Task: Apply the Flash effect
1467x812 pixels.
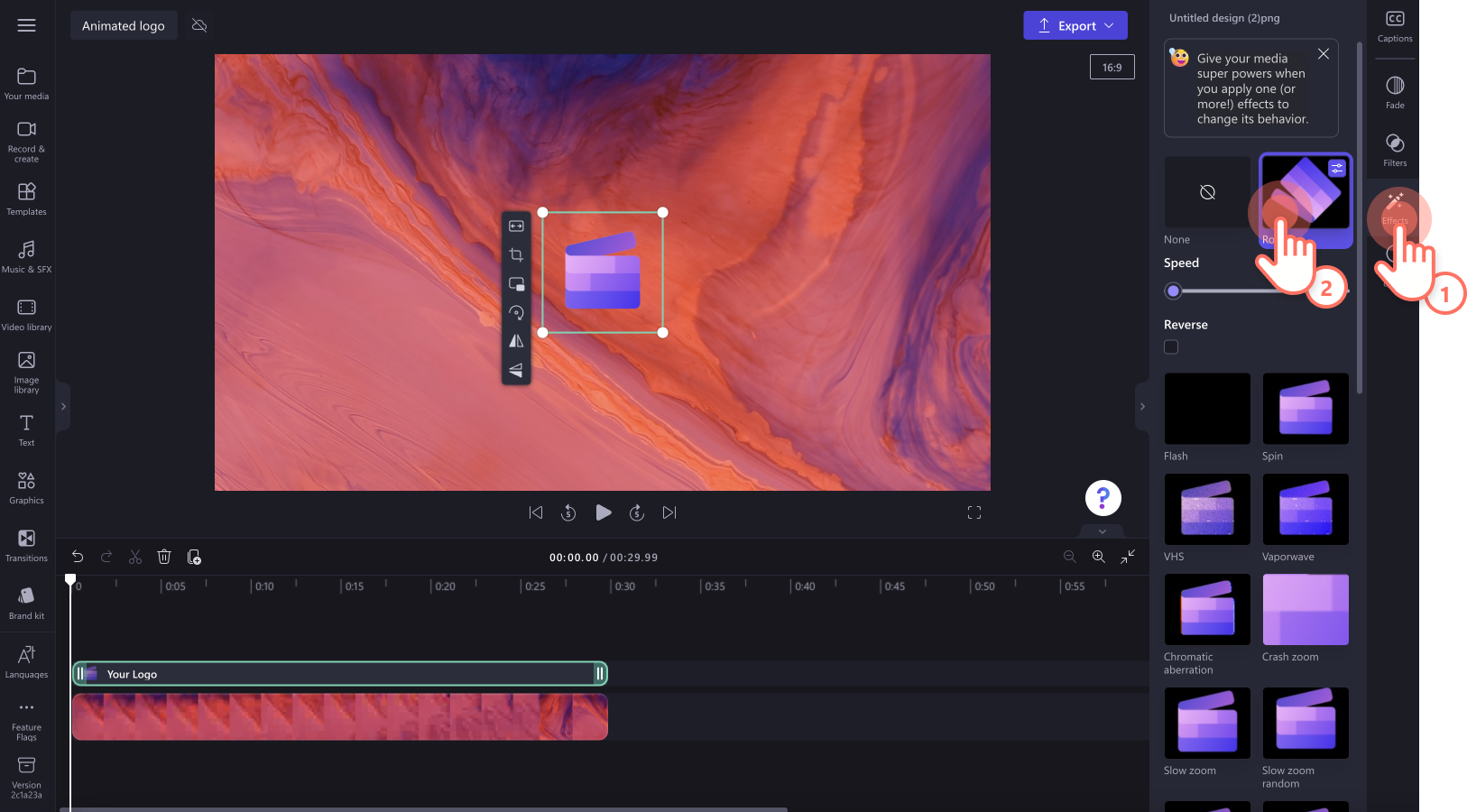Action: (1207, 409)
